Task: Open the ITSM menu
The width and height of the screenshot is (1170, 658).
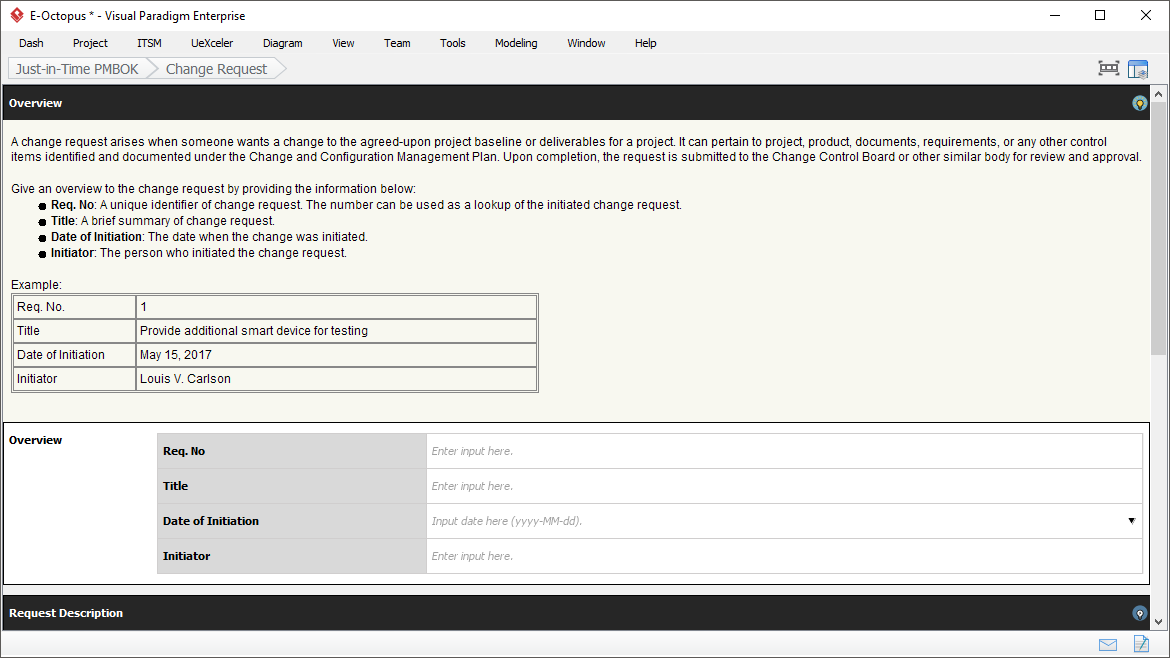Action: 149,43
